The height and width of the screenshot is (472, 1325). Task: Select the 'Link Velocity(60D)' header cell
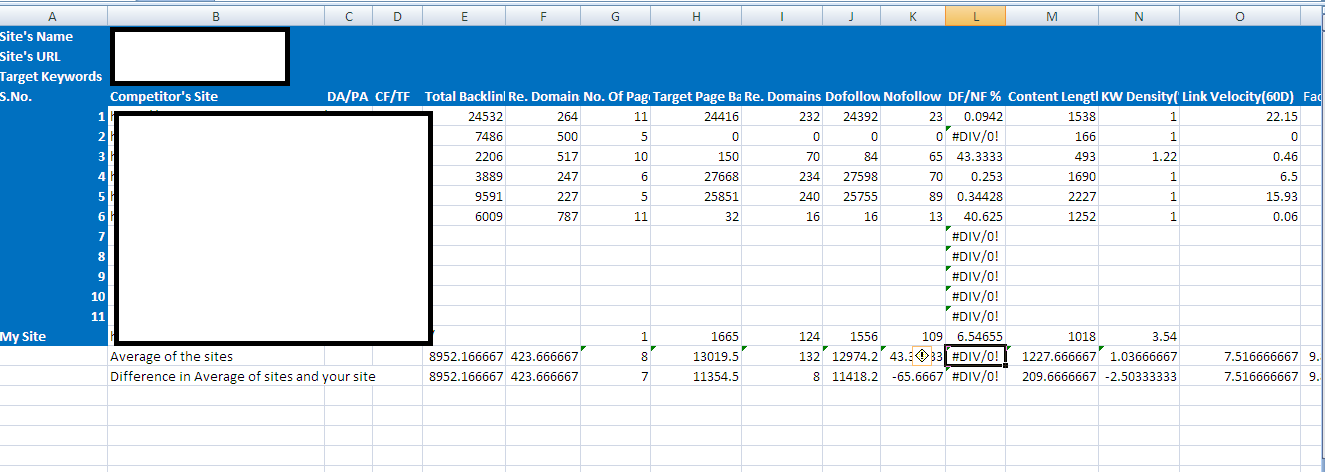tap(1239, 97)
